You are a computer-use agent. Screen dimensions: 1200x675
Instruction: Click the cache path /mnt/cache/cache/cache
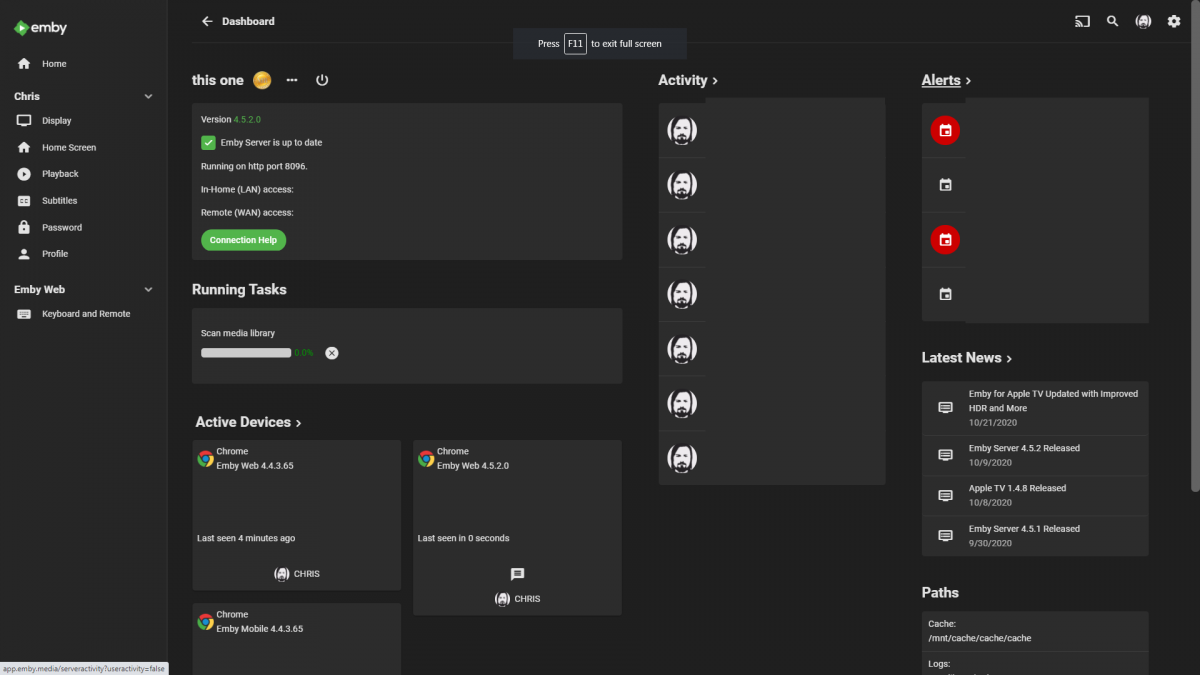point(979,638)
